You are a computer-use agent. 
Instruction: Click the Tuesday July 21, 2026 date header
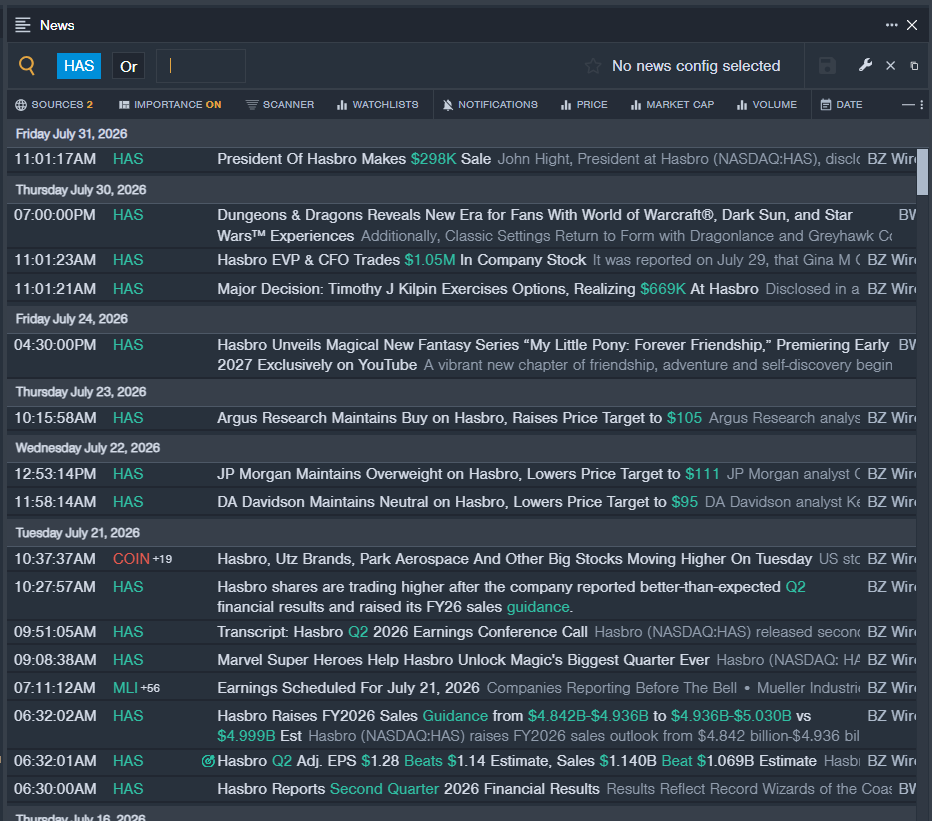[77, 533]
